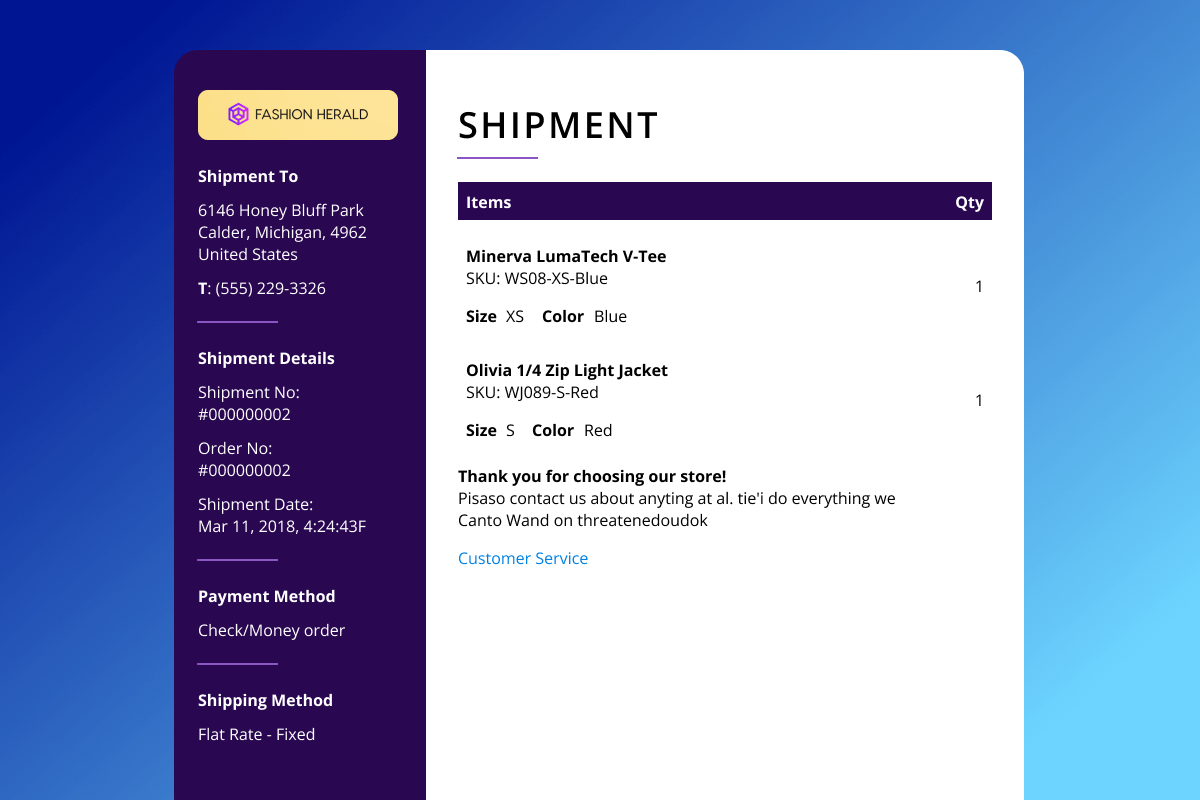Click the SHIPMENT page heading
Viewport: 1200px width, 800px height.
click(558, 126)
